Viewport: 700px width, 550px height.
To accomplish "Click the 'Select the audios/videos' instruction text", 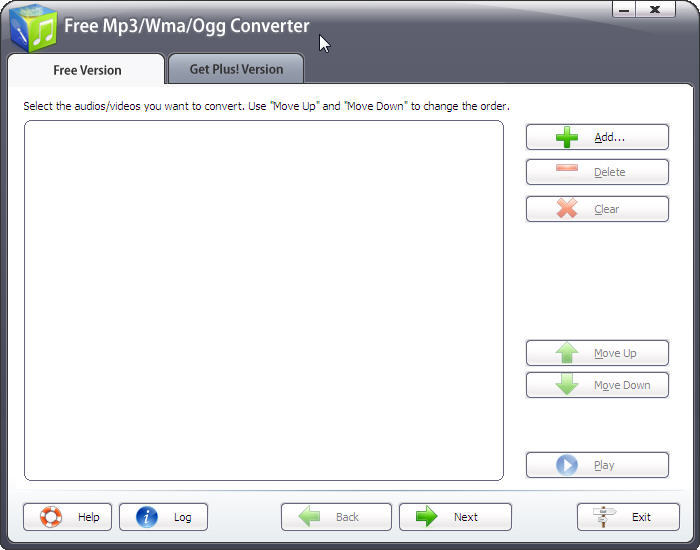I will pos(267,106).
